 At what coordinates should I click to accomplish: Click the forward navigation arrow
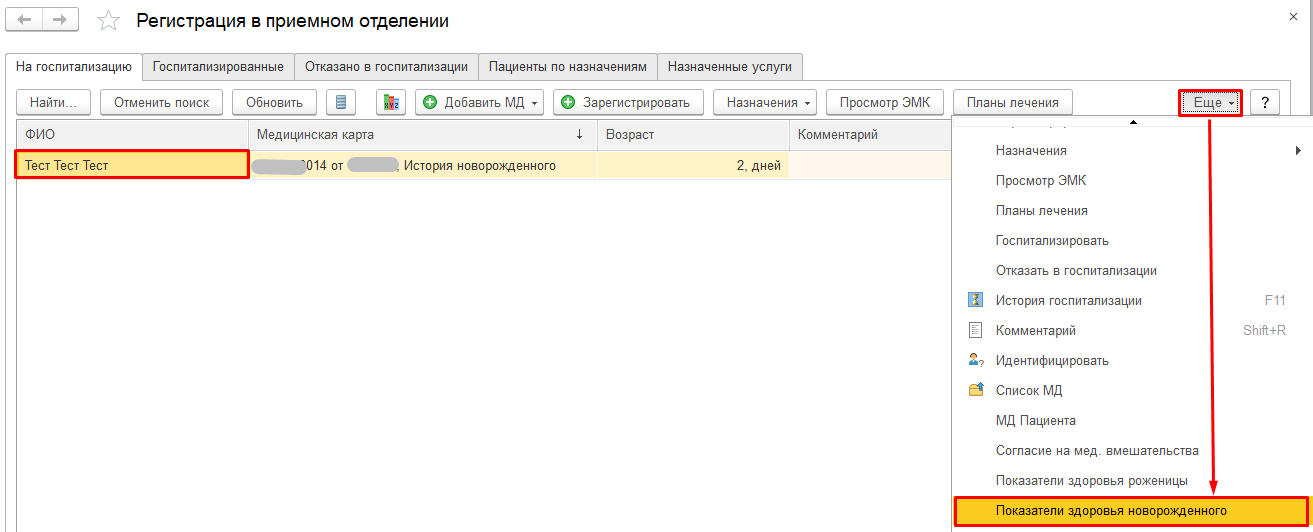point(60,20)
